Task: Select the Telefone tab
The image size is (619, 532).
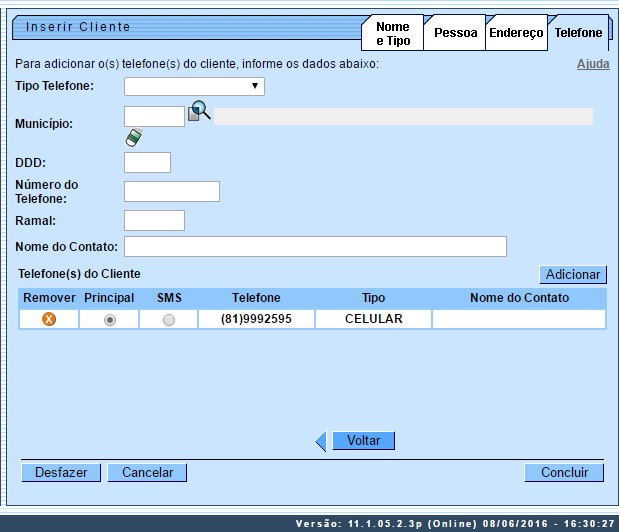Action: click(x=578, y=33)
